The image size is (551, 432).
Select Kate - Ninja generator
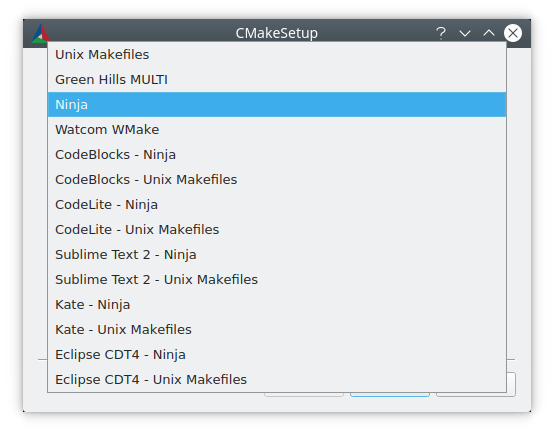click(277, 304)
